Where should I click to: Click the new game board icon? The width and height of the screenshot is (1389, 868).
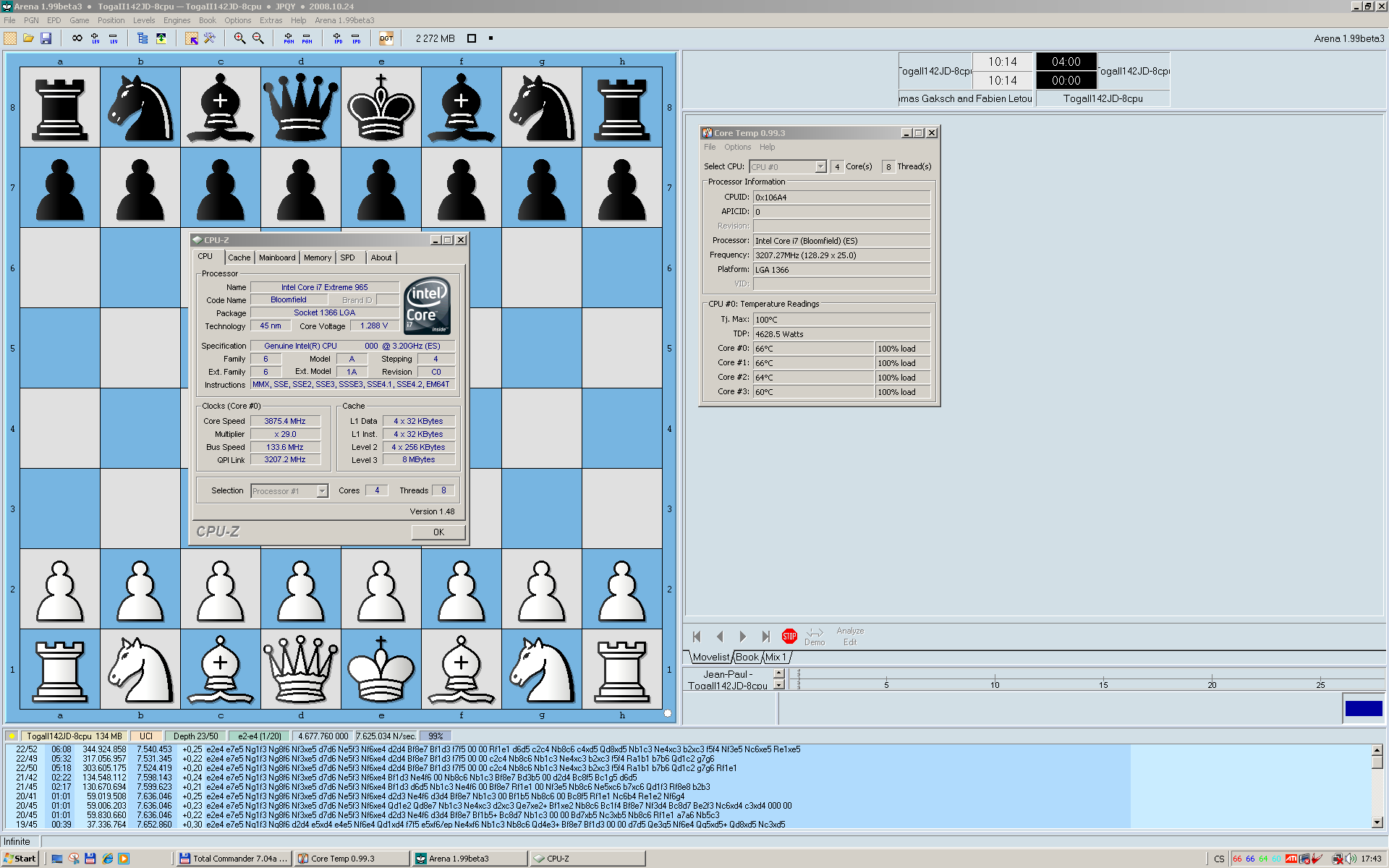tap(10, 38)
